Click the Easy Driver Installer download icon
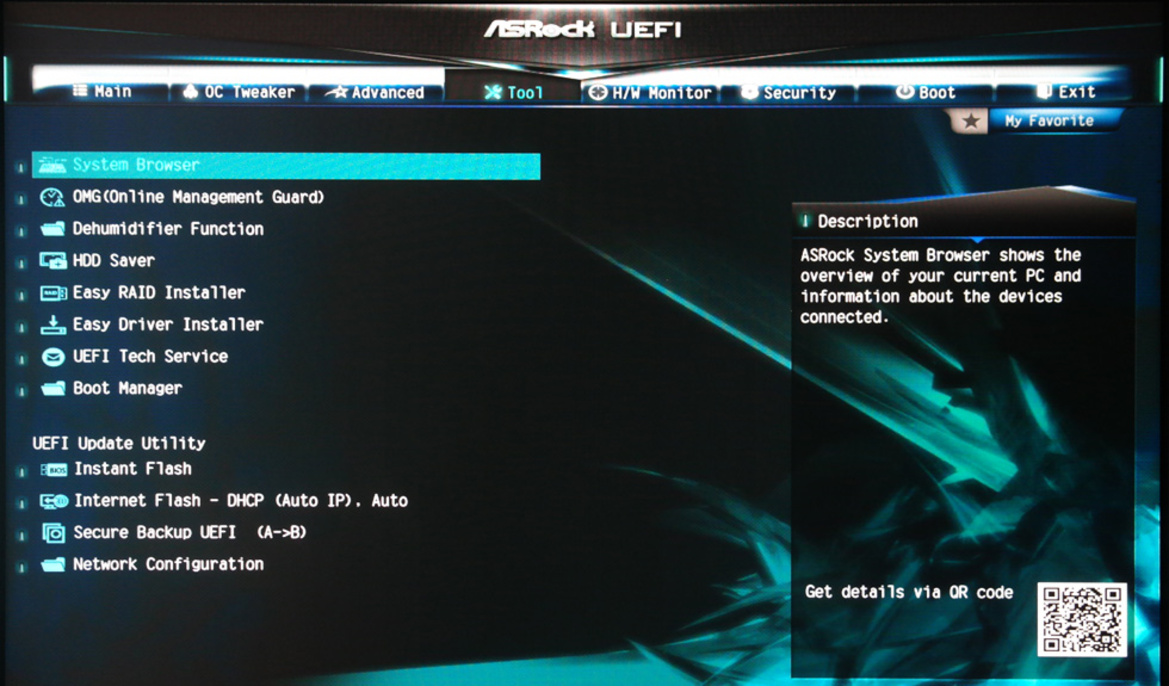This screenshot has height=686, width=1169. click(x=53, y=325)
